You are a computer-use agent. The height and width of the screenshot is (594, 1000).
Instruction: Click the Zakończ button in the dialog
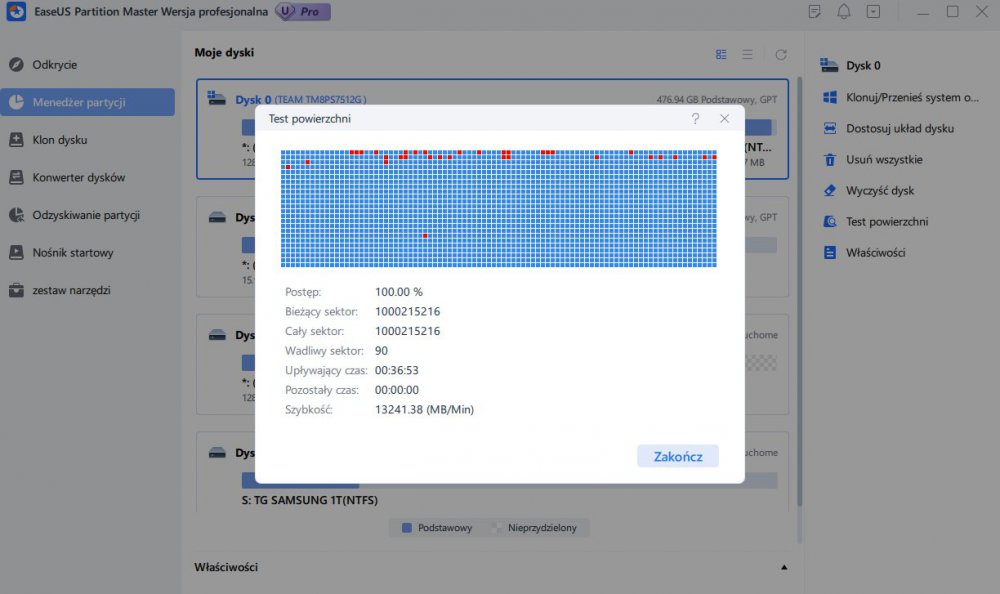point(678,456)
